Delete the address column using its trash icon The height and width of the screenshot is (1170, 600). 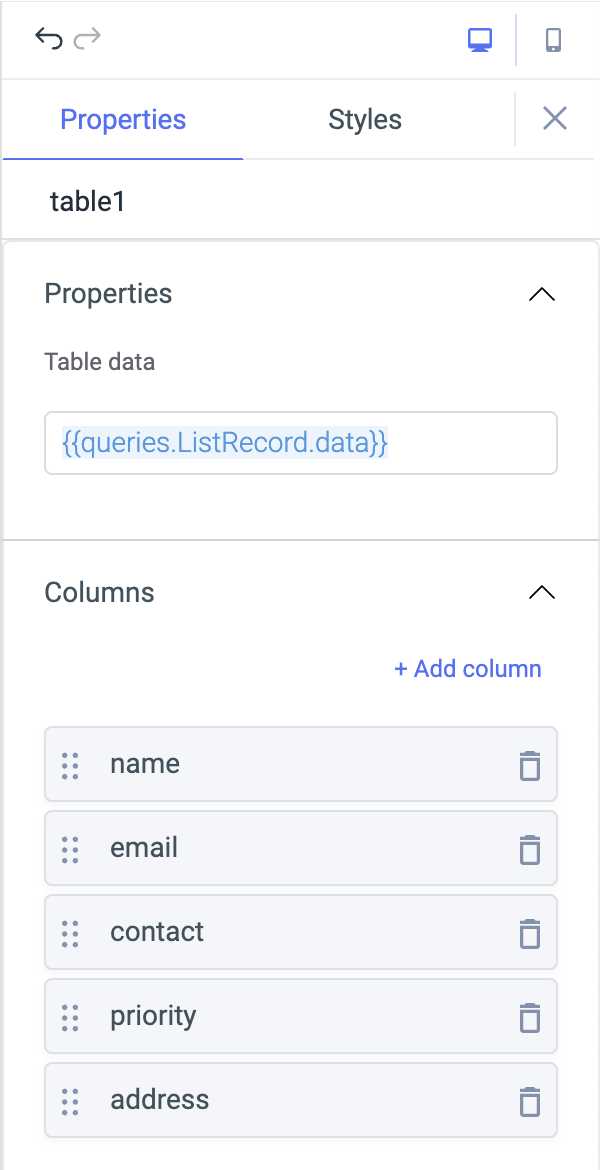[530, 1100]
